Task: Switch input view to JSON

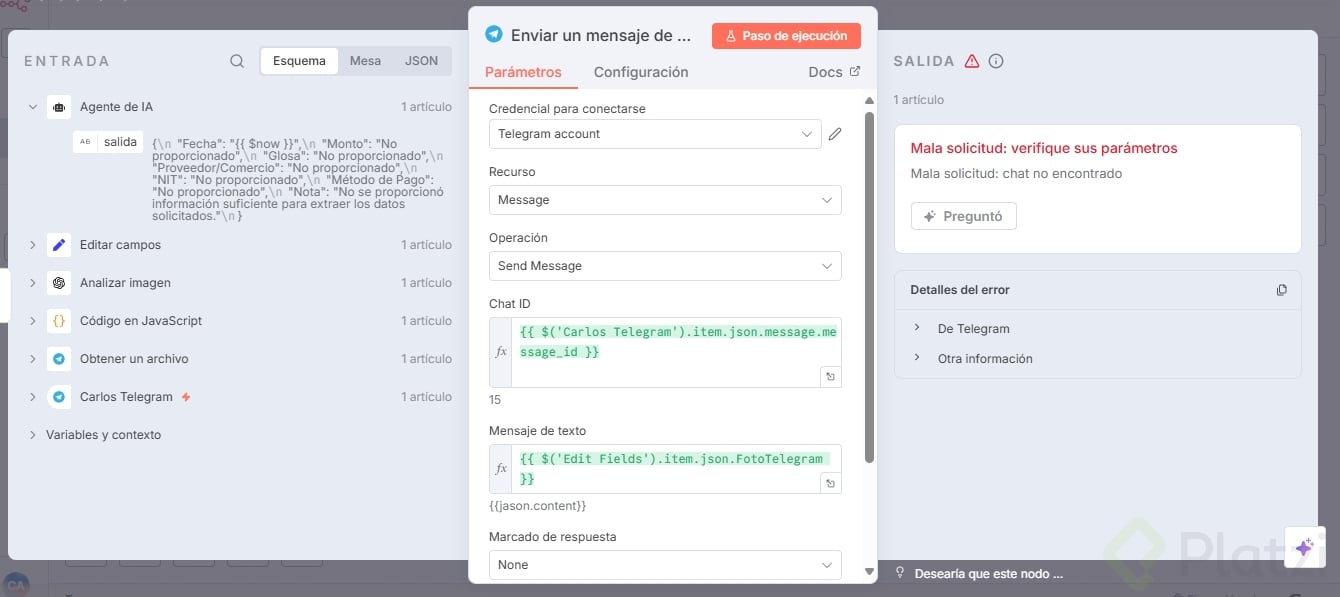Action: point(421,61)
